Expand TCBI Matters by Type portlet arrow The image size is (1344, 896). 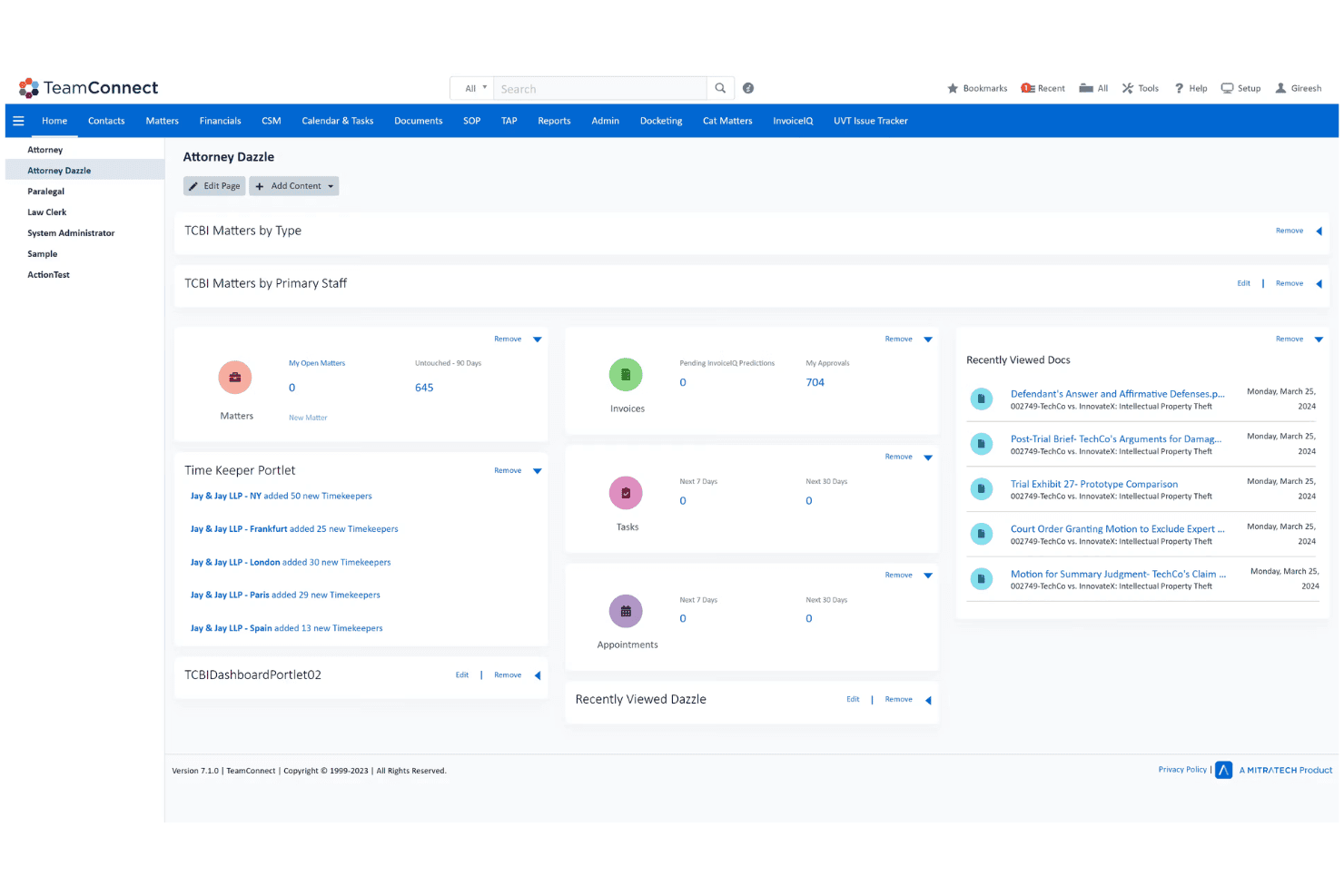(x=1319, y=231)
